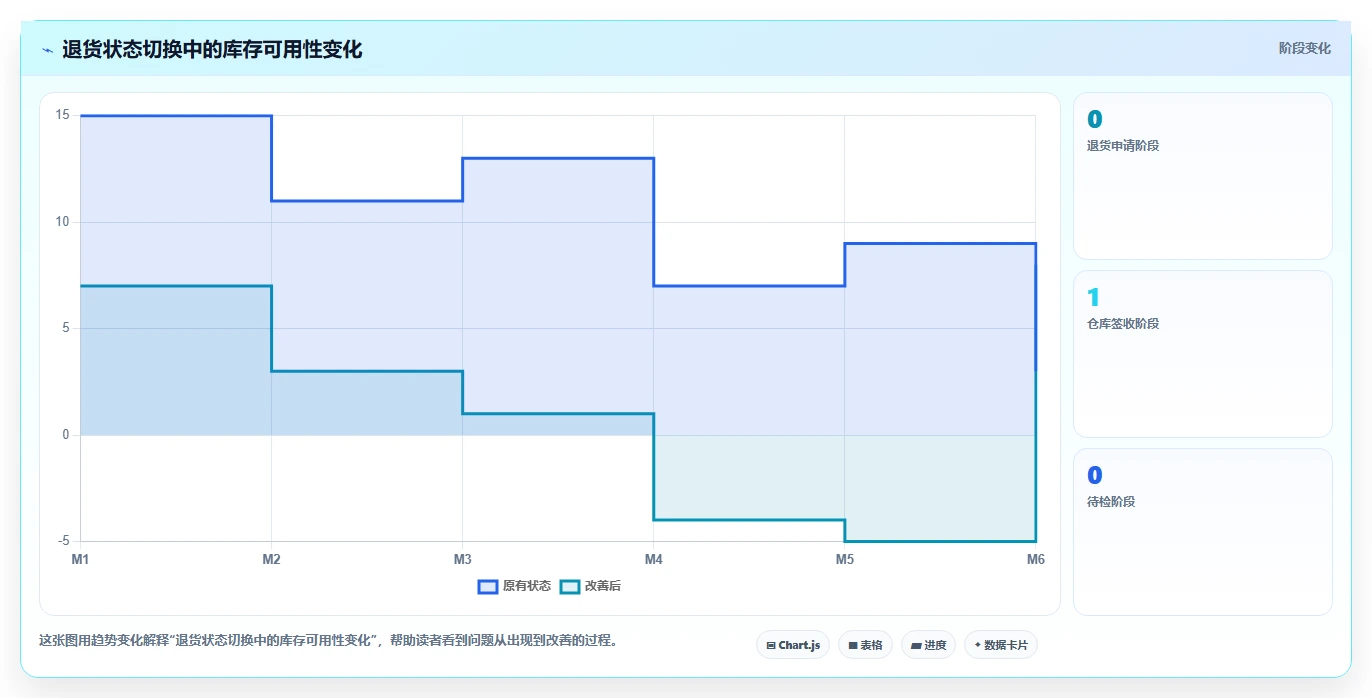Click the M2 axis label
1372x698 pixels.
[x=271, y=559]
